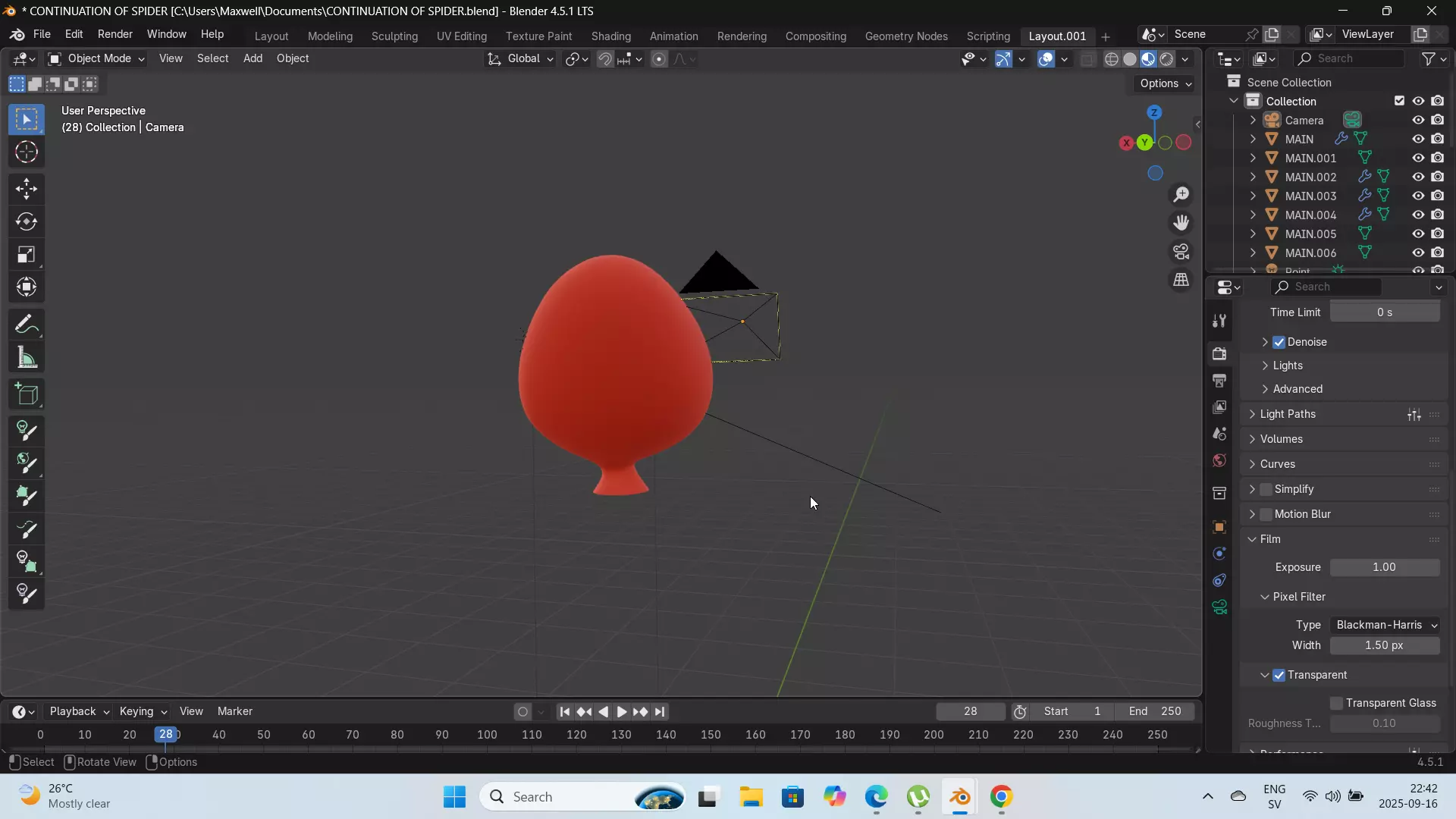
Task: Click the current frame field showing 28
Action: coord(971,711)
